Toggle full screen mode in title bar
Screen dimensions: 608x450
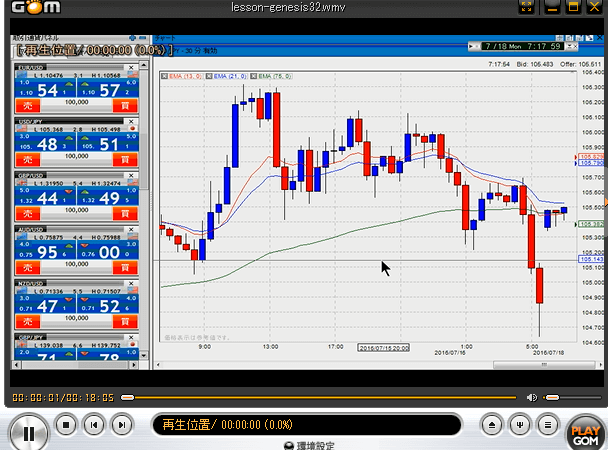click(x=526, y=8)
